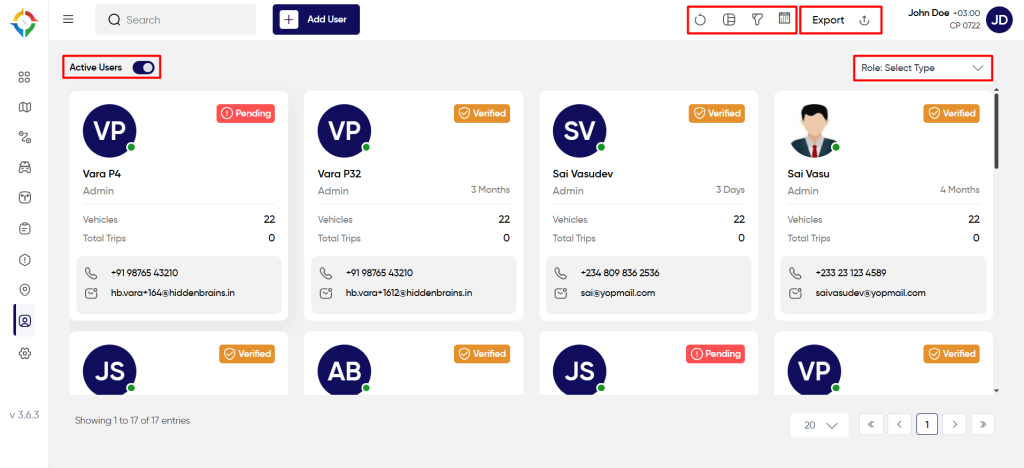The image size is (1024, 468).
Task: Click the vertical scrollbar of the user list
Action: click(996, 131)
